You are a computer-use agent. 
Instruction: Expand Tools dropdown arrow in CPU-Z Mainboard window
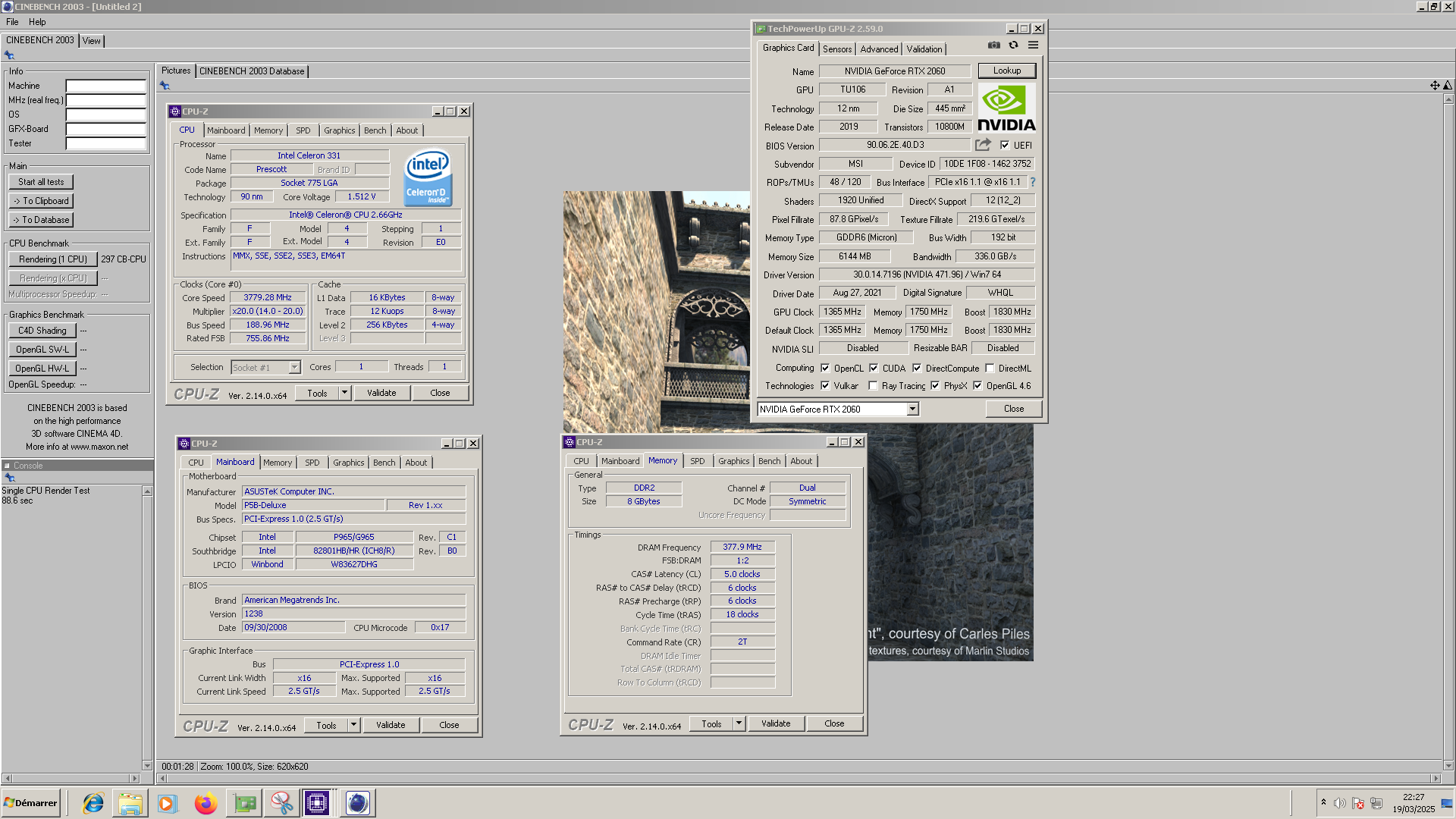(353, 725)
